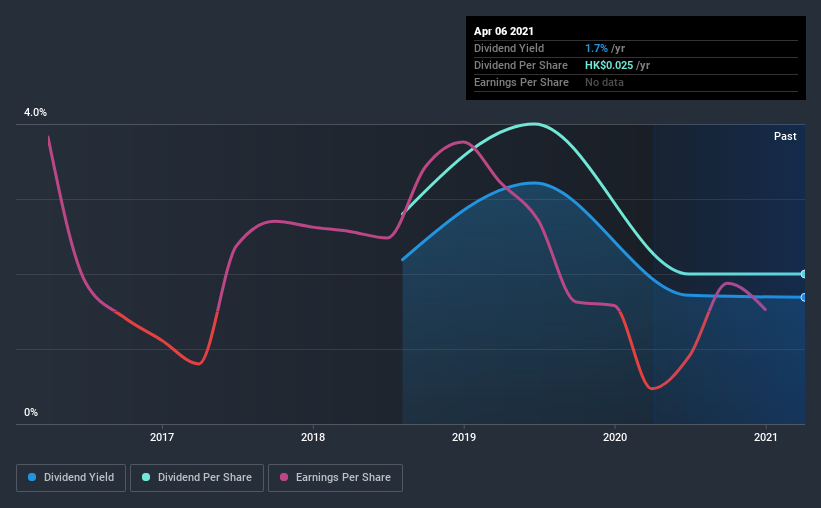Screen dimensions: 821x508
Task: Select the 2019 x-axis label
Action: click(464, 437)
